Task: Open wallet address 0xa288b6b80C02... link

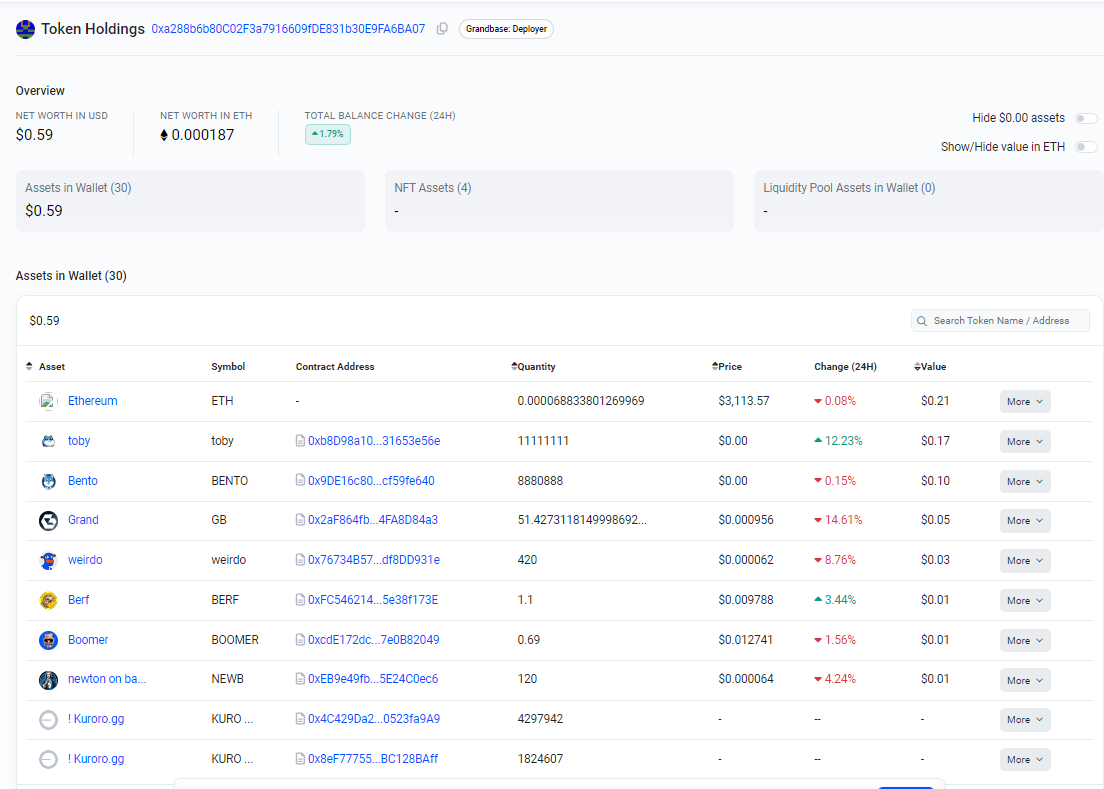Action: tap(288, 29)
